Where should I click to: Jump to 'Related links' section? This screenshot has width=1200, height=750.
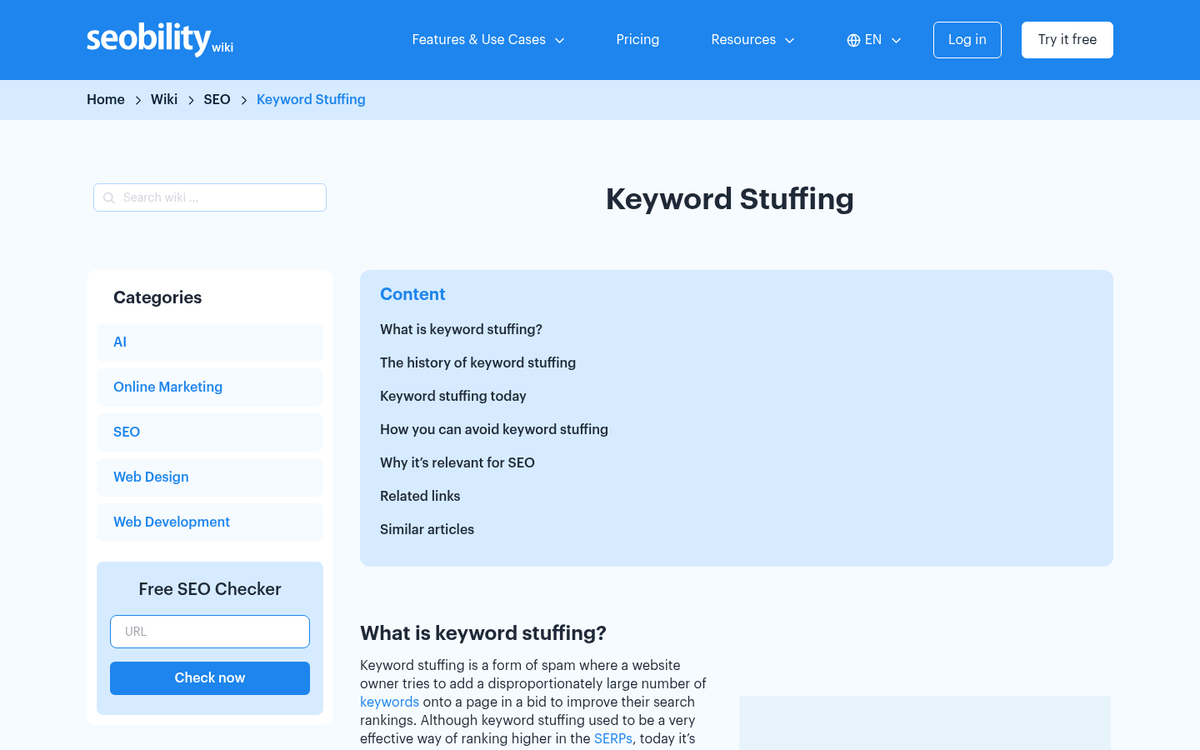coord(420,496)
